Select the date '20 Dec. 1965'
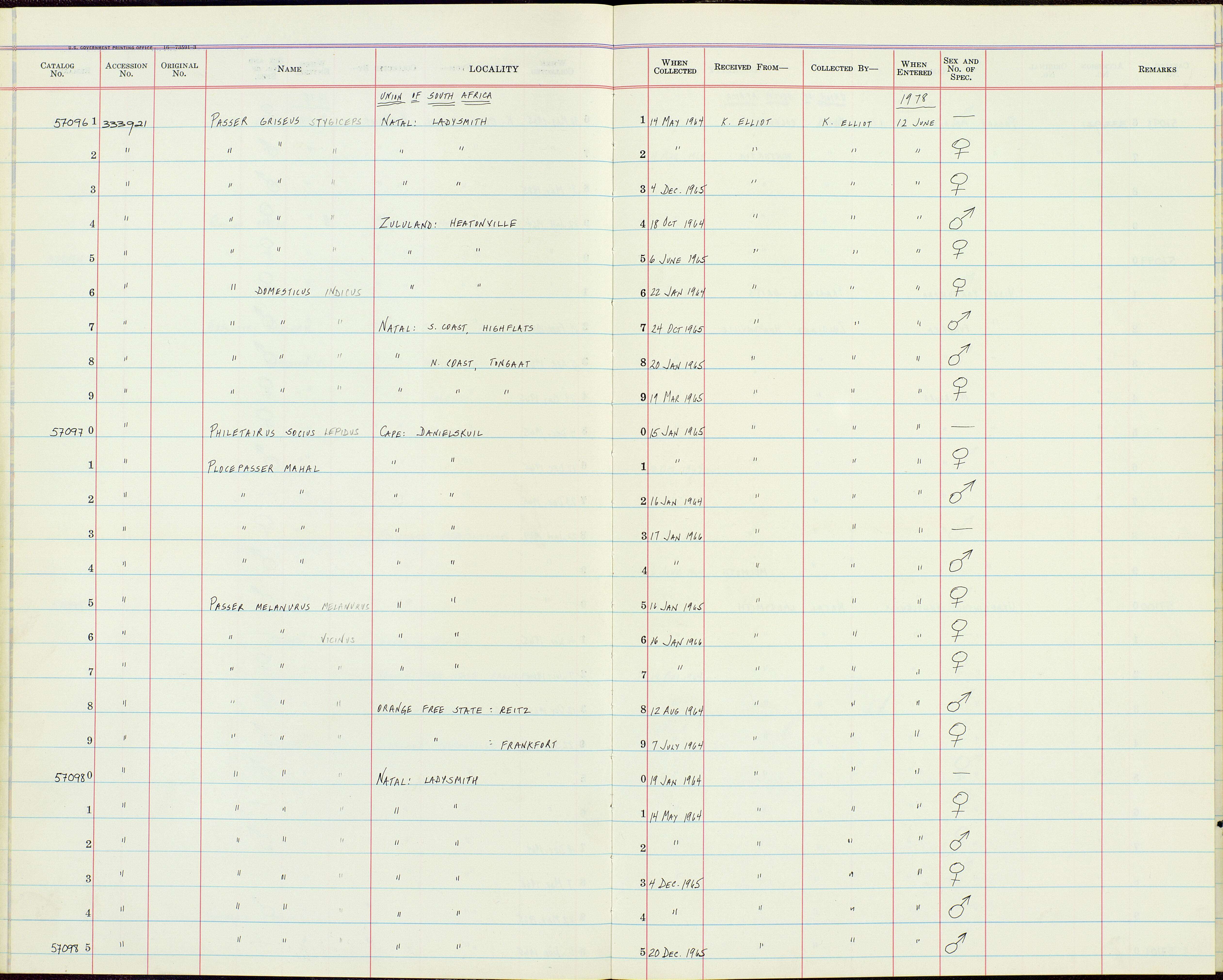Image resolution: width=1223 pixels, height=980 pixels. (x=678, y=953)
